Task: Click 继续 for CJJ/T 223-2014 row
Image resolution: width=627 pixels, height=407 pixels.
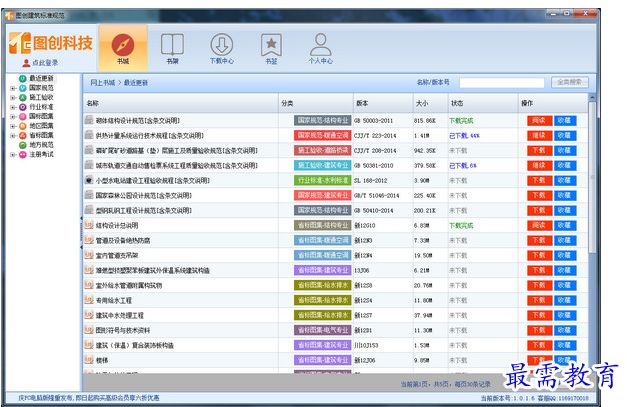Action: 539,136
